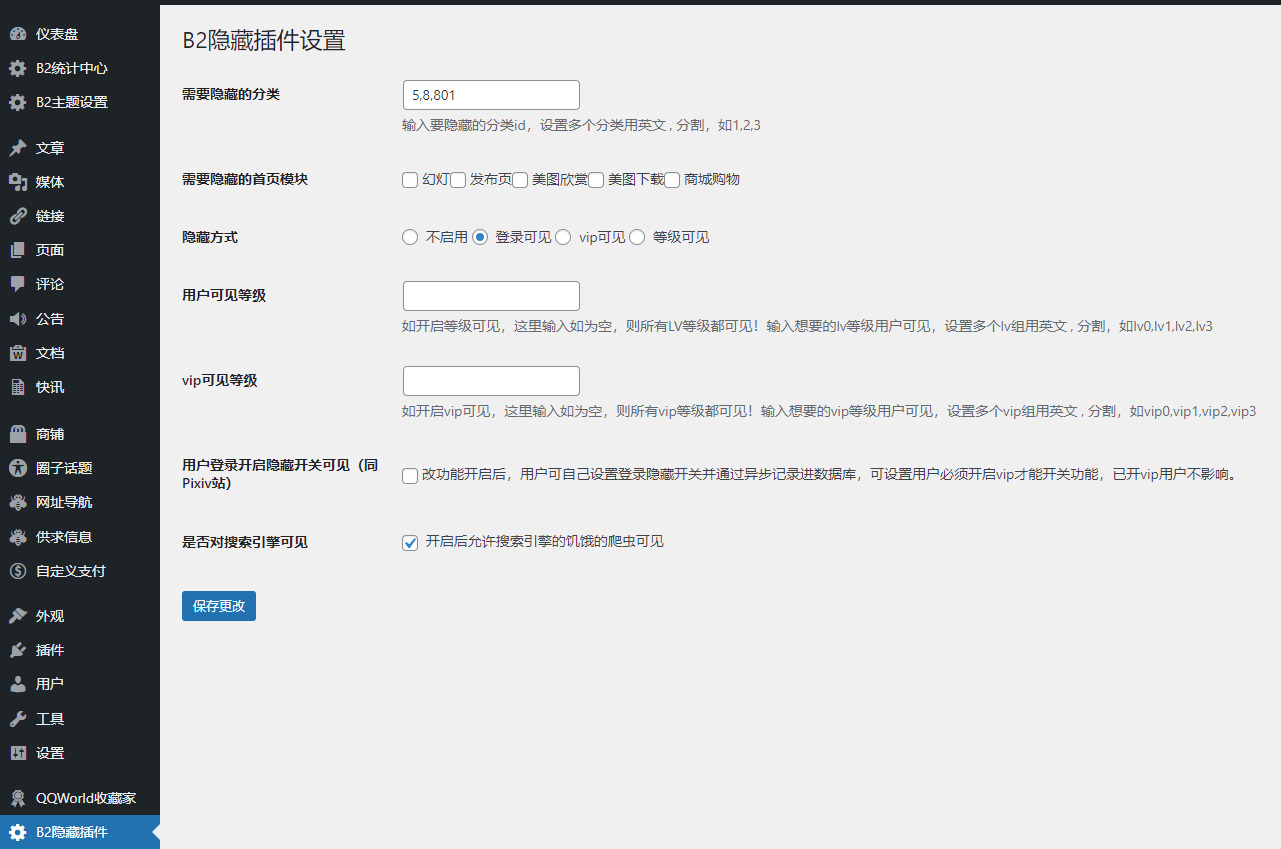Click the 保存更改 button
Screen dimensions: 1281x849
[218, 605]
